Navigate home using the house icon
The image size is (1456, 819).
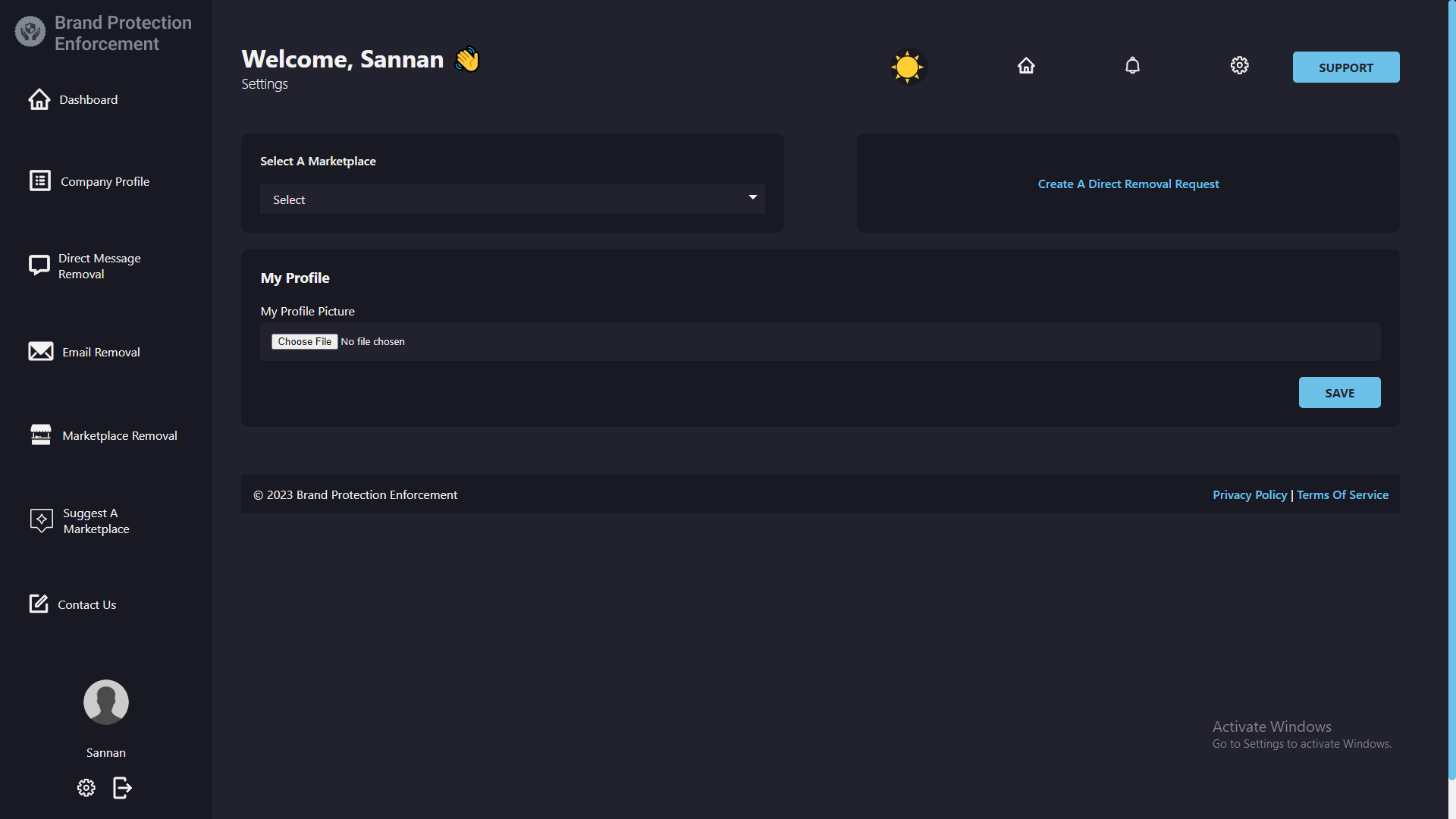pos(1026,65)
